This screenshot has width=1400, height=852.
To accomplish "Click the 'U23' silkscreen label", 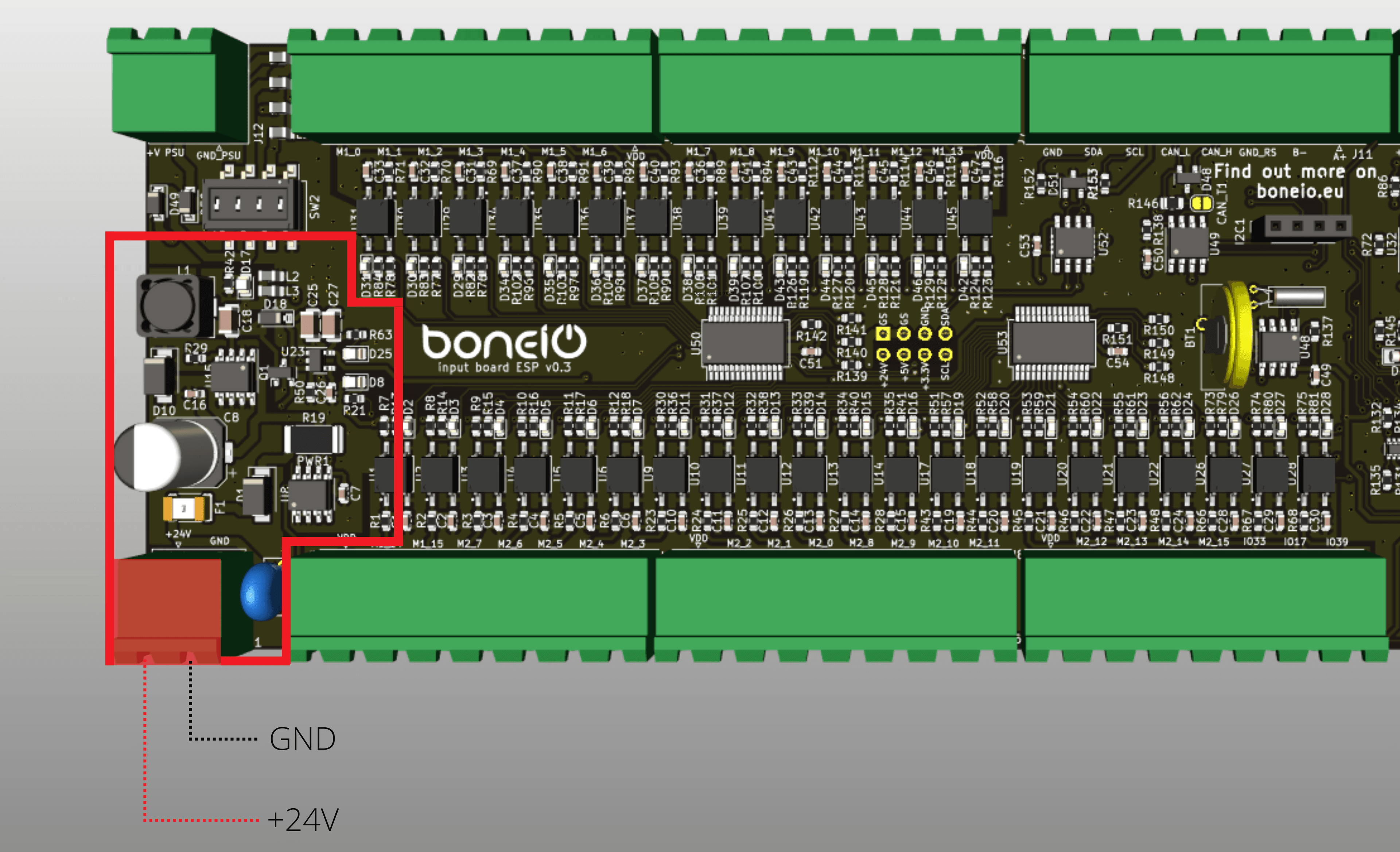I will (293, 352).
